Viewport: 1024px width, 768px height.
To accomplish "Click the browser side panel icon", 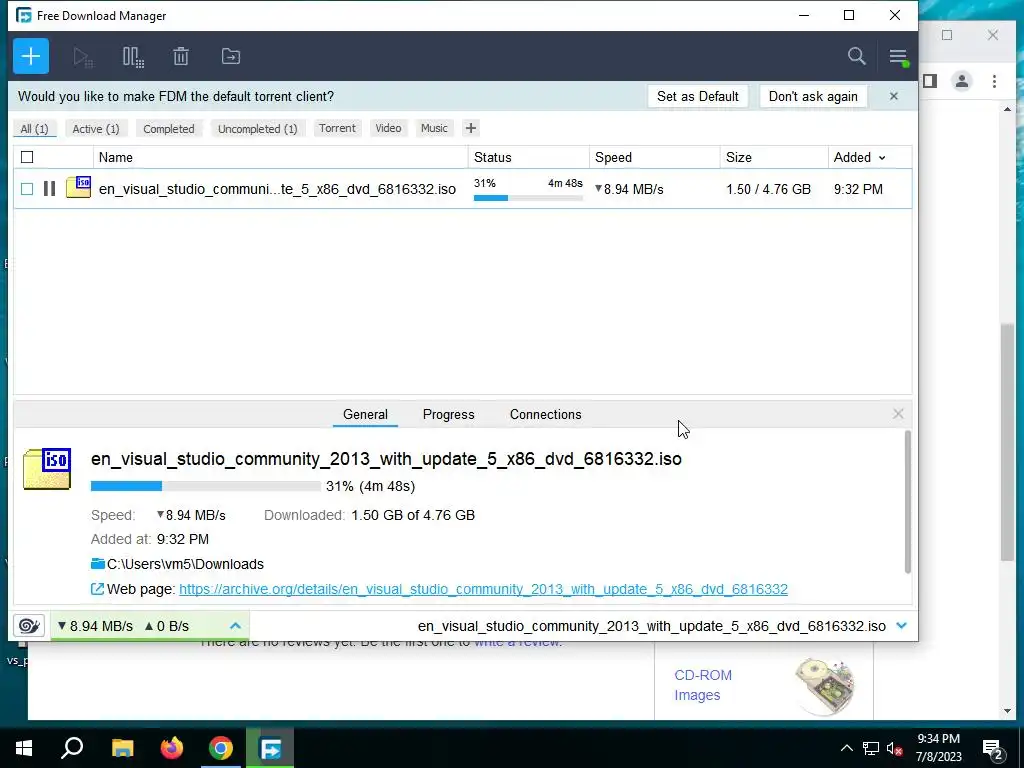I will pyautogui.click(x=930, y=81).
